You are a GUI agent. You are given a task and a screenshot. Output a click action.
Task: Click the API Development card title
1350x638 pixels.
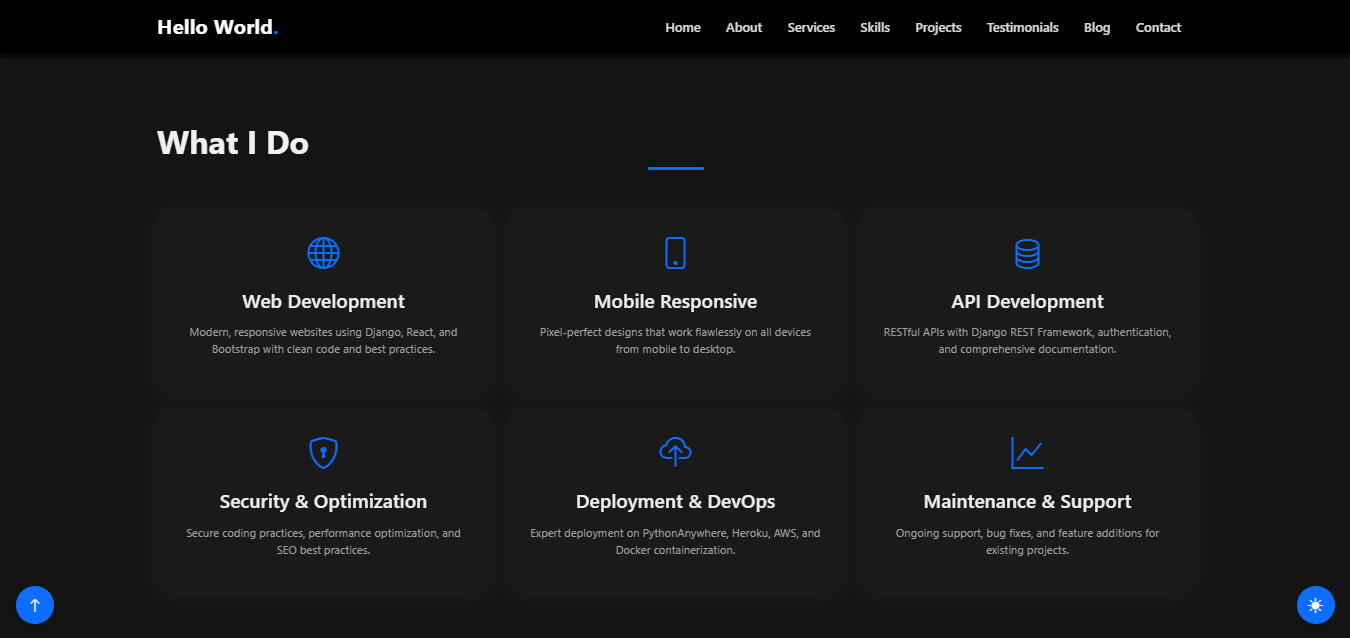click(x=1027, y=301)
